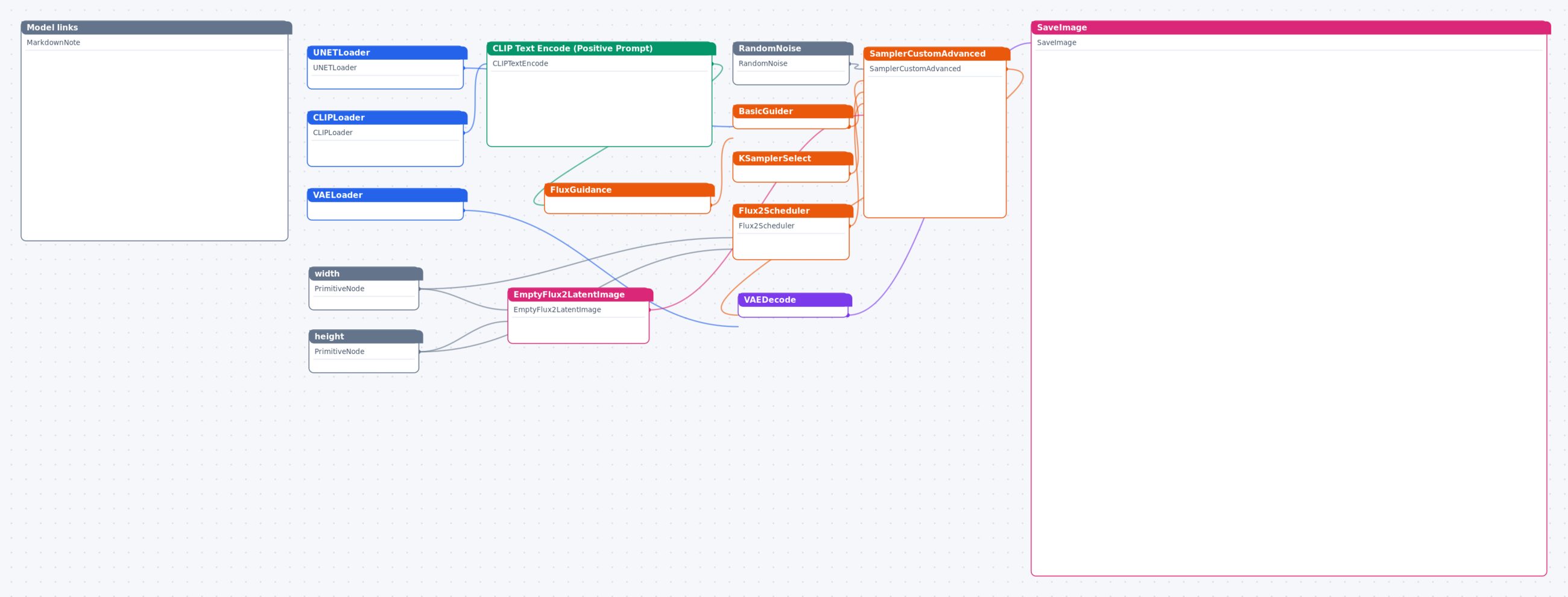Click the CLIPLoader type label below its header
1568x597 pixels.
click(333, 133)
